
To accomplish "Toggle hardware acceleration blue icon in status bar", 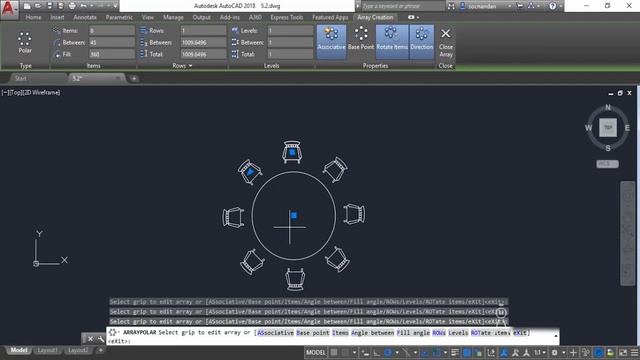I will 598,352.
